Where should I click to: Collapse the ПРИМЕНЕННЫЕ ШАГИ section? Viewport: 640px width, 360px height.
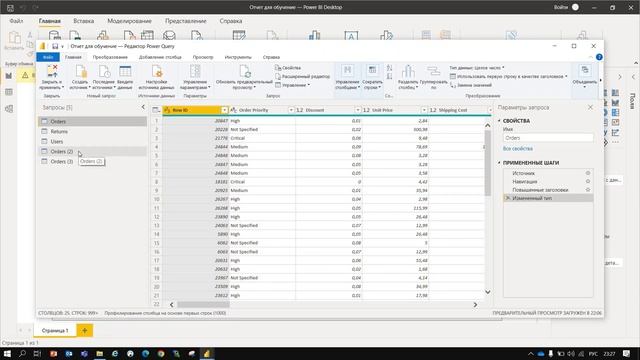pos(499,163)
